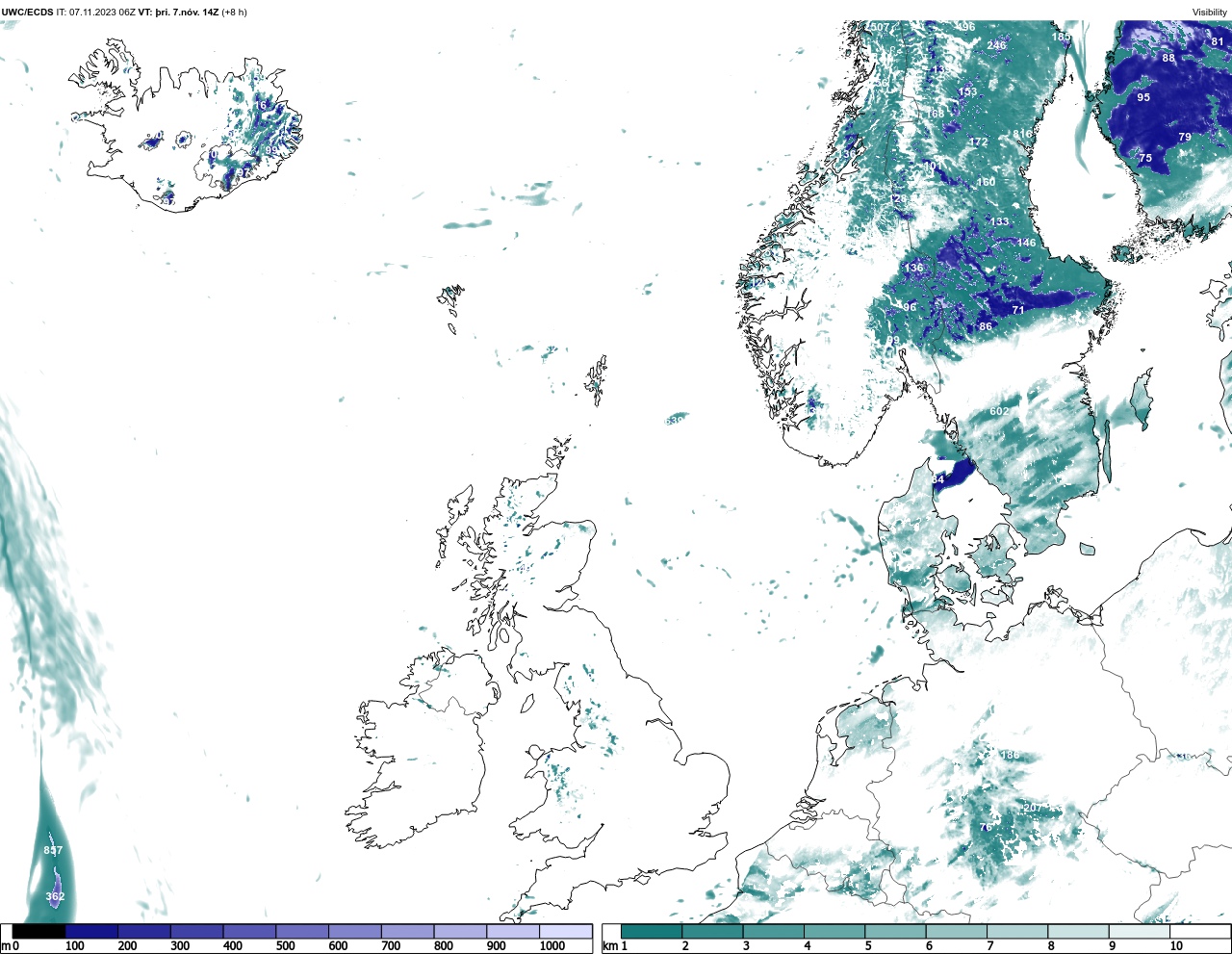Click the '362' visibility value in the southwest
Screen dimensions: 1232x954
pos(55,896)
